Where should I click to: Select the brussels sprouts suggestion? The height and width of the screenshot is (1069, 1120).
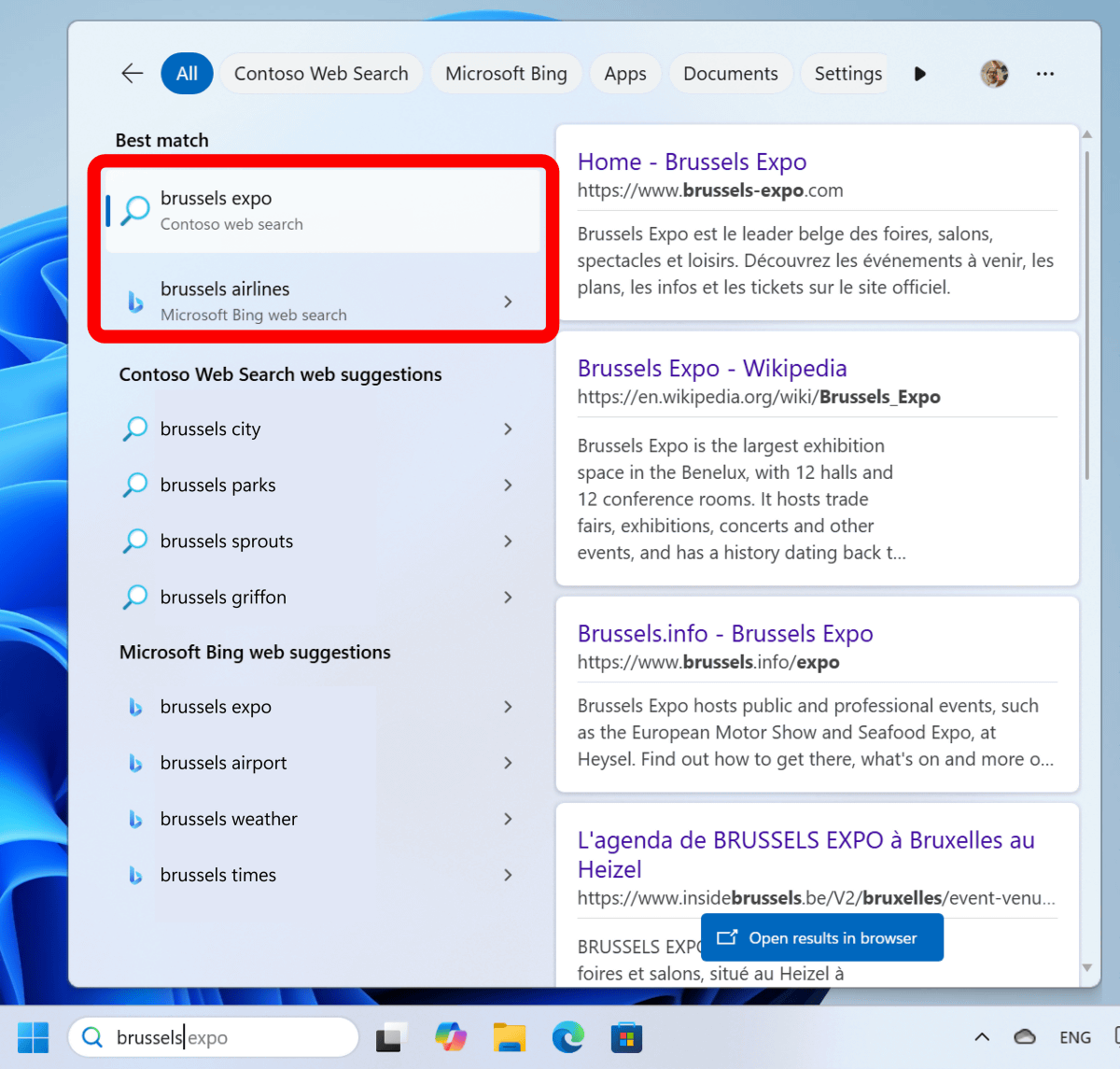(x=323, y=542)
